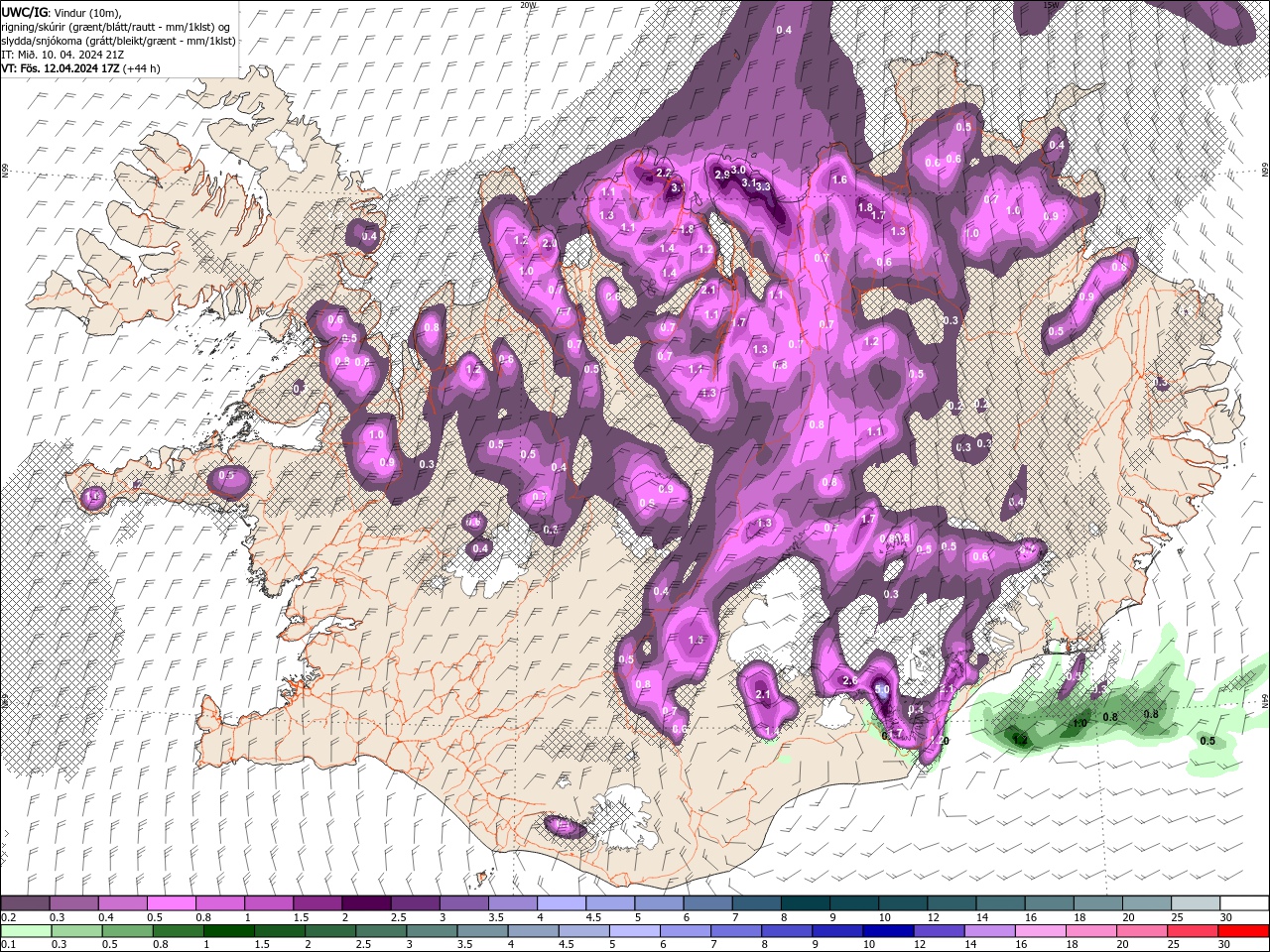The height and width of the screenshot is (952, 1270).
Task: Click the "slydda/snjókoma" text in the header
Action: coord(44,41)
